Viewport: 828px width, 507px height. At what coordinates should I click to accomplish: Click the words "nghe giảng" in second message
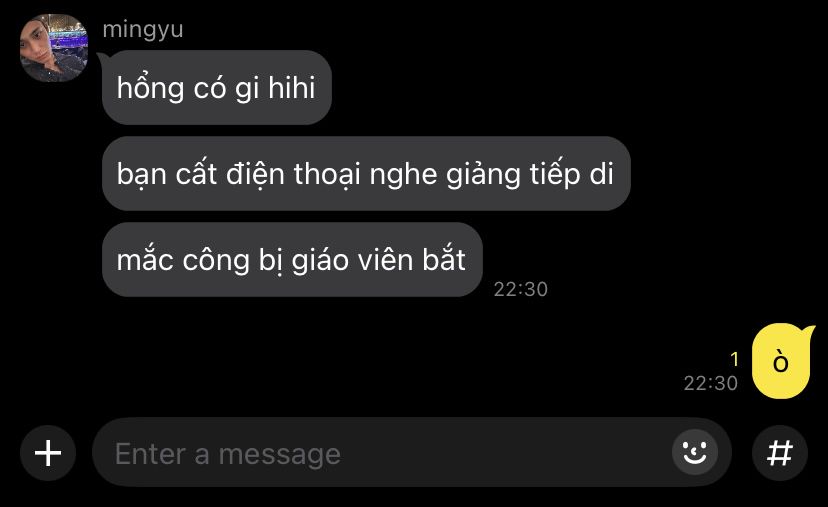[445, 175]
